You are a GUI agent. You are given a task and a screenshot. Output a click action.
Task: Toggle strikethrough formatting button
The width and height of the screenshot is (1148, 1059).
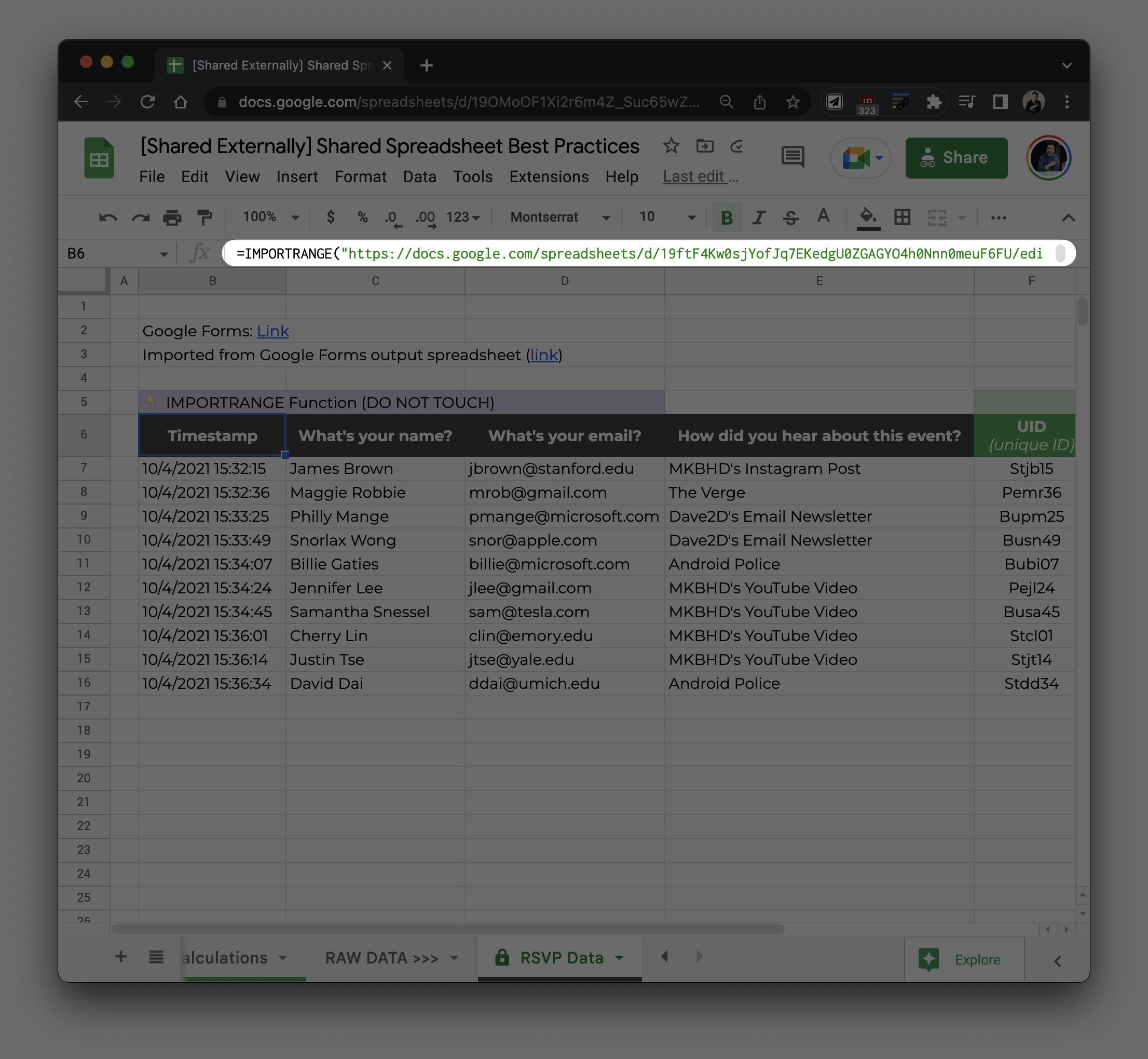(791, 218)
